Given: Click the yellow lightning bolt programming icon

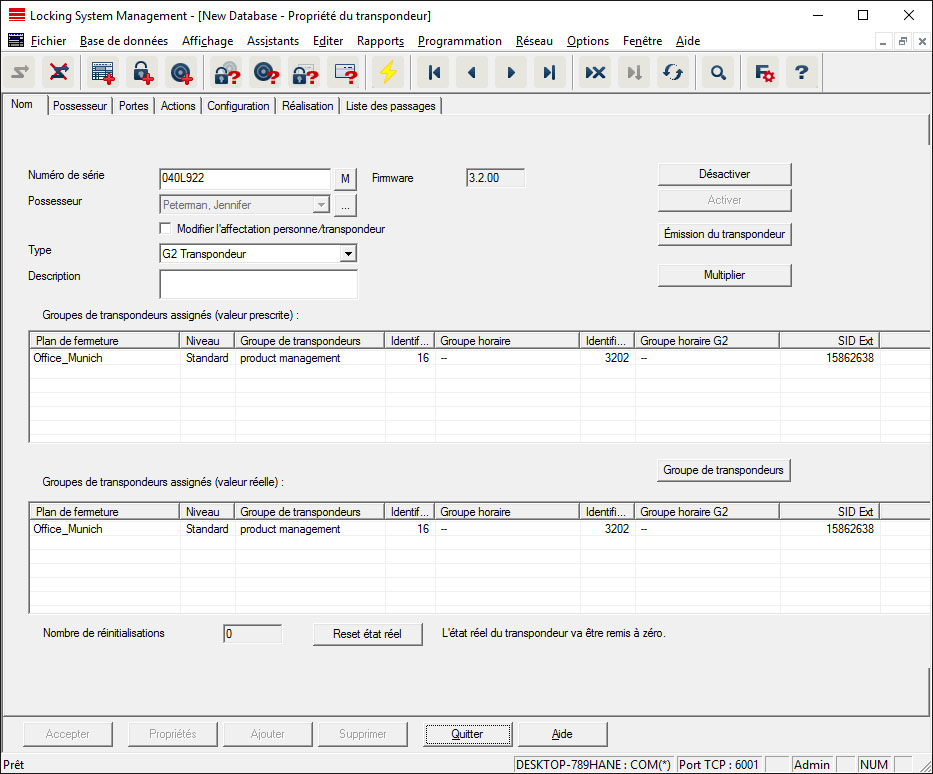Looking at the screenshot, I should (387, 73).
